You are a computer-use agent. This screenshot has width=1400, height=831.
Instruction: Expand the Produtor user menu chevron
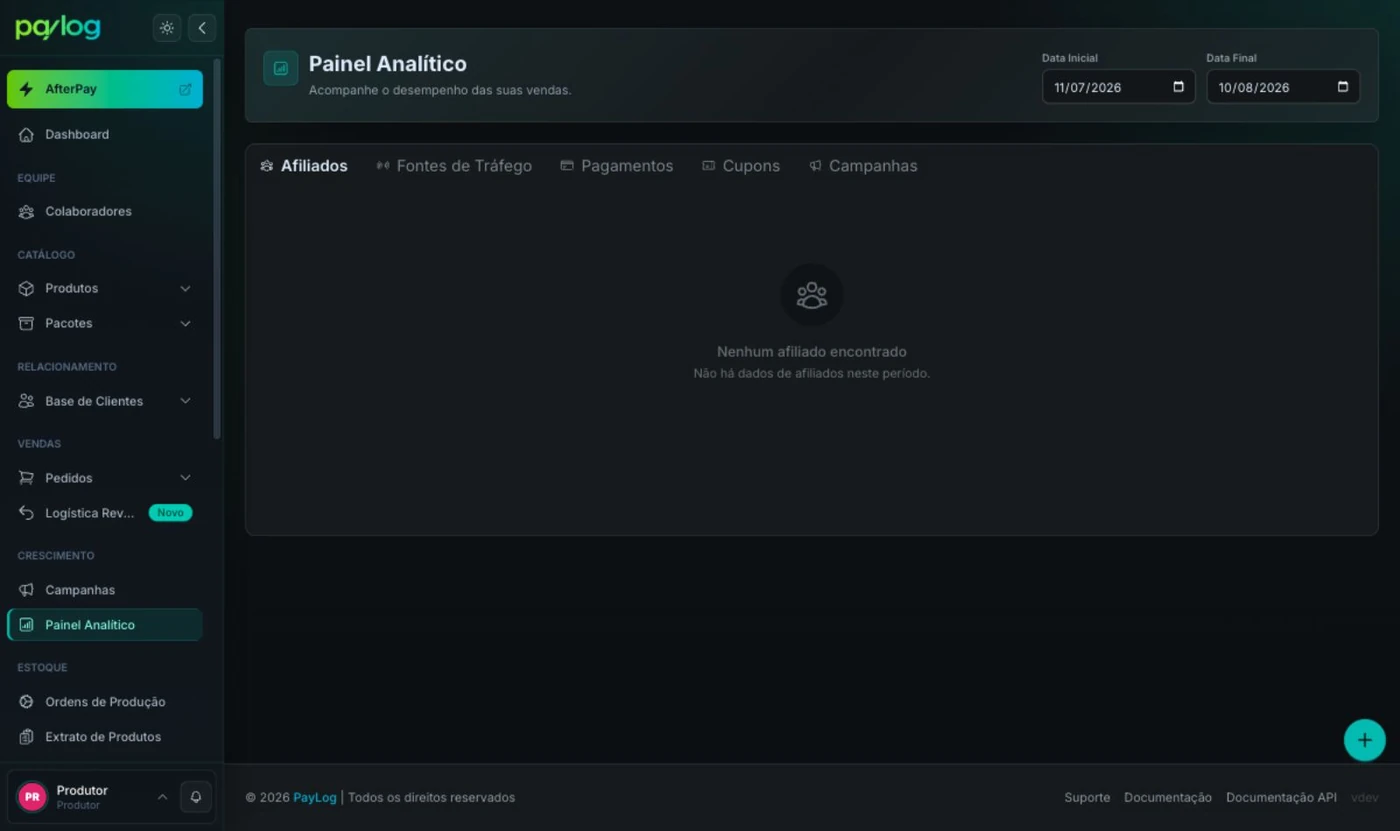(x=162, y=797)
